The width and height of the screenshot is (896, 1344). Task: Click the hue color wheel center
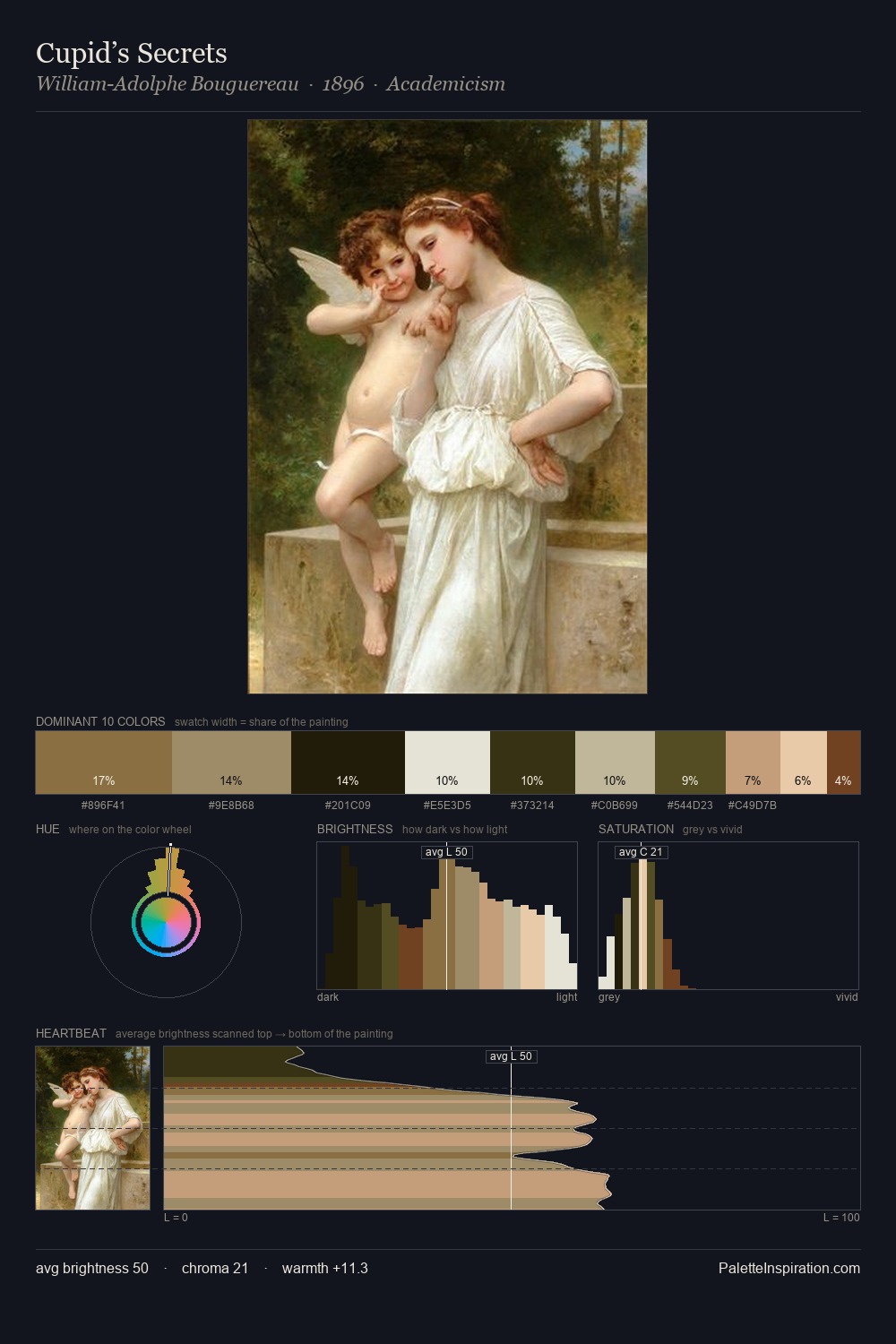pos(166,923)
